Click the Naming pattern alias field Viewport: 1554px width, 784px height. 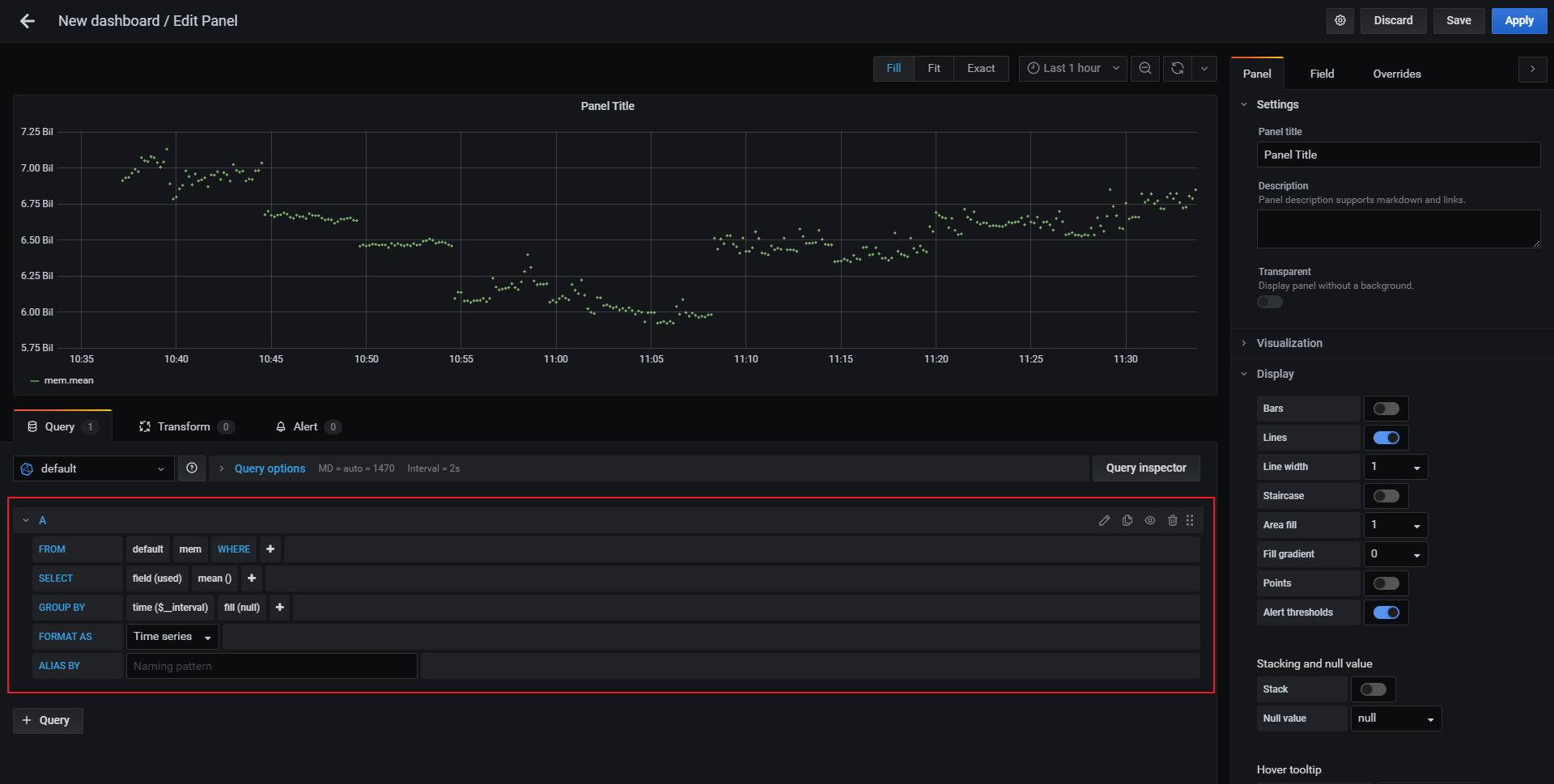(272, 665)
